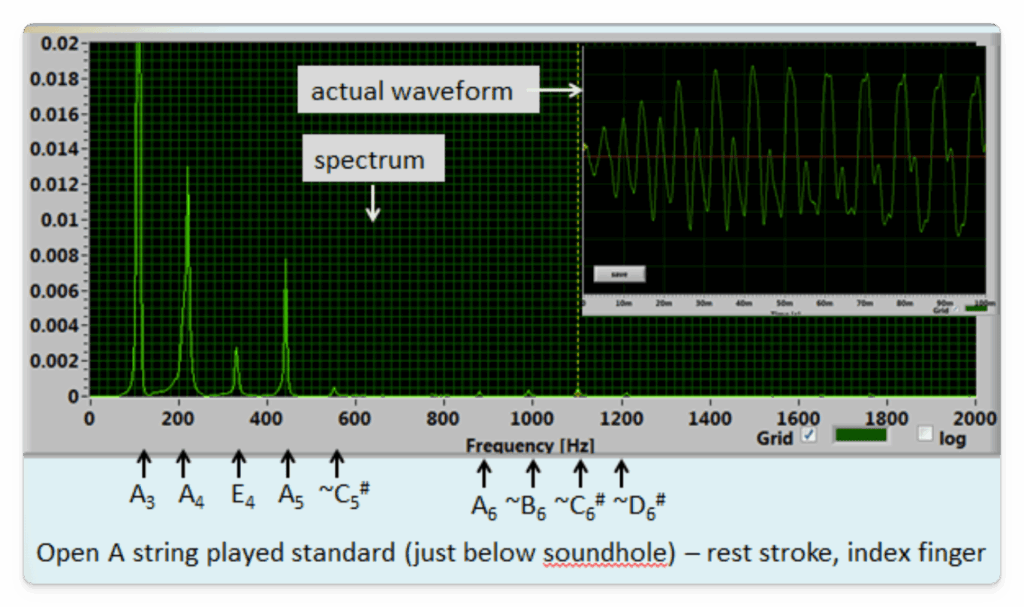Click the arrow above the ~B6 label

[x=533, y=471]
